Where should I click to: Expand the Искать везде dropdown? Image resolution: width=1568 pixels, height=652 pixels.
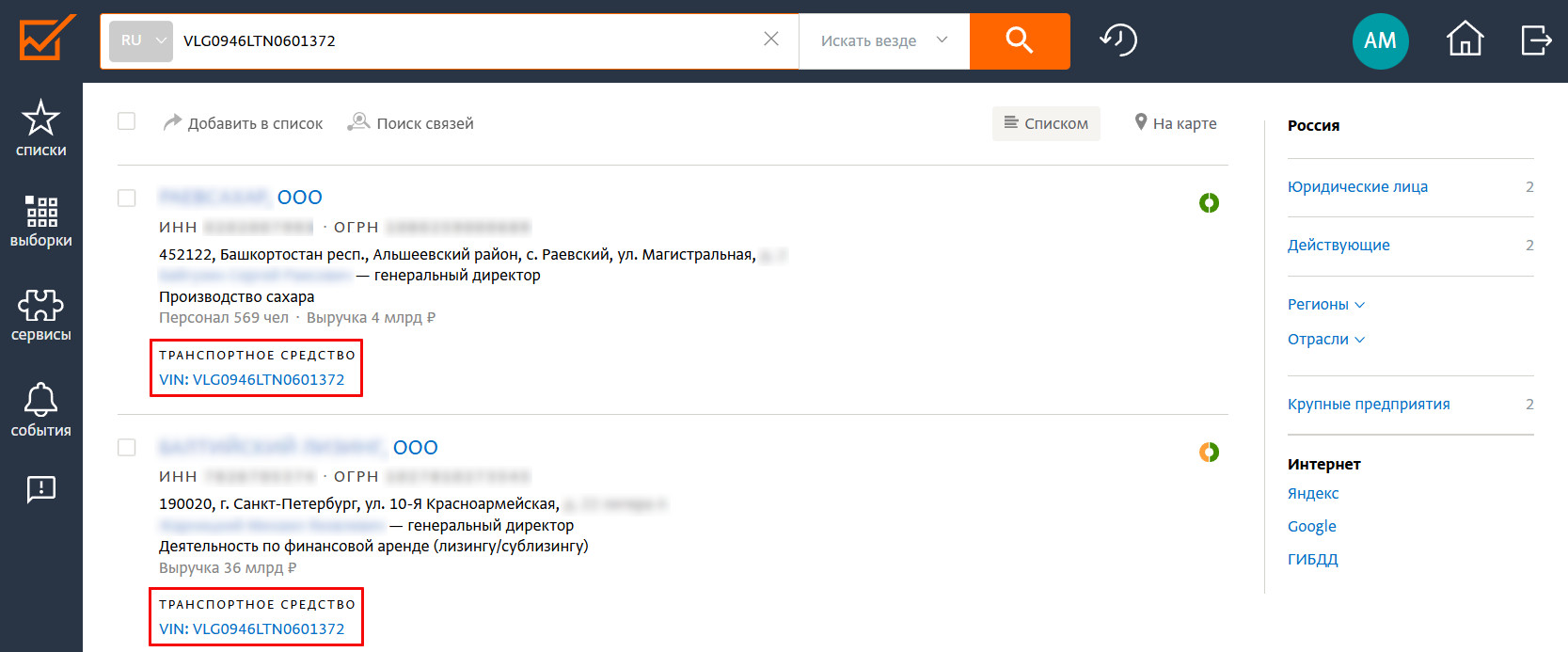point(883,40)
